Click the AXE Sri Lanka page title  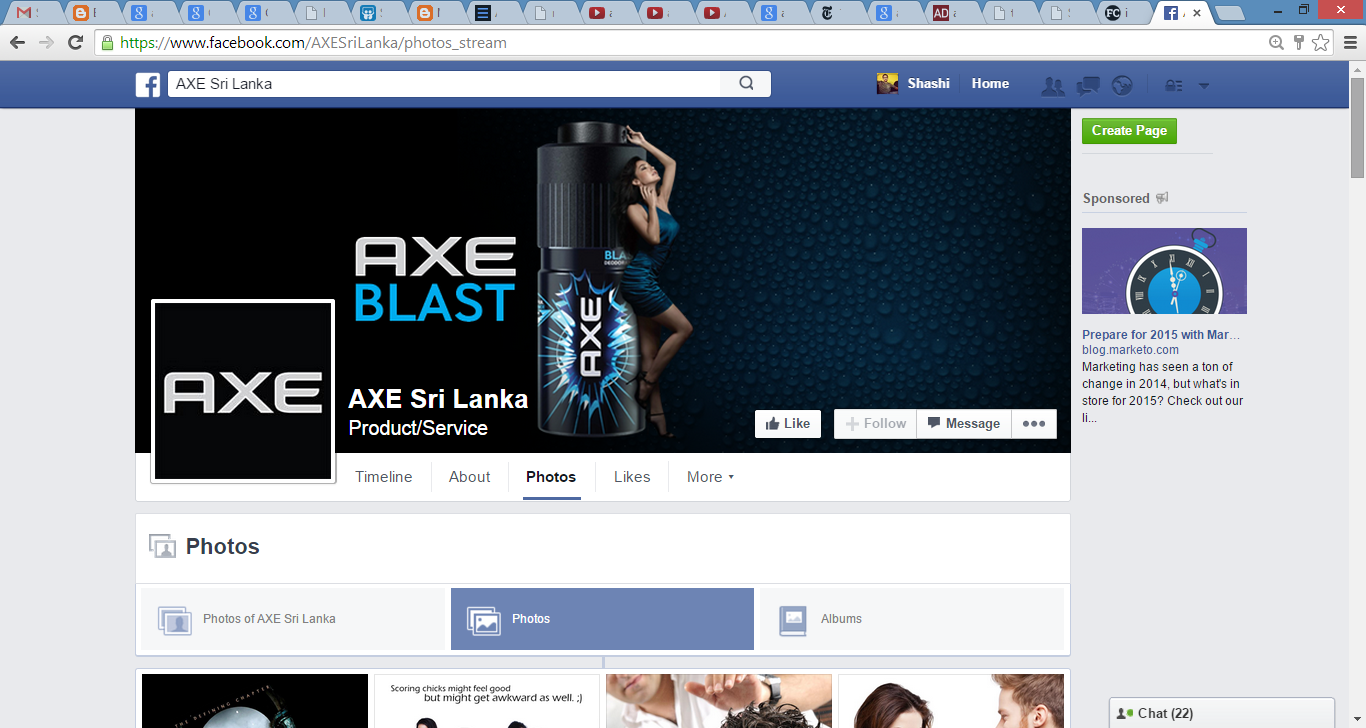pos(438,399)
